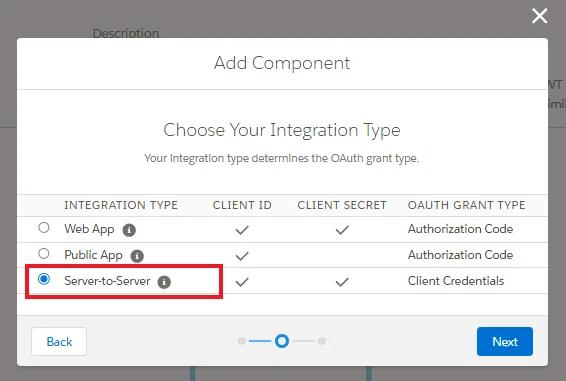566x381 pixels.
Task: Click the Client Credentials grant type
Action: coord(456,281)
